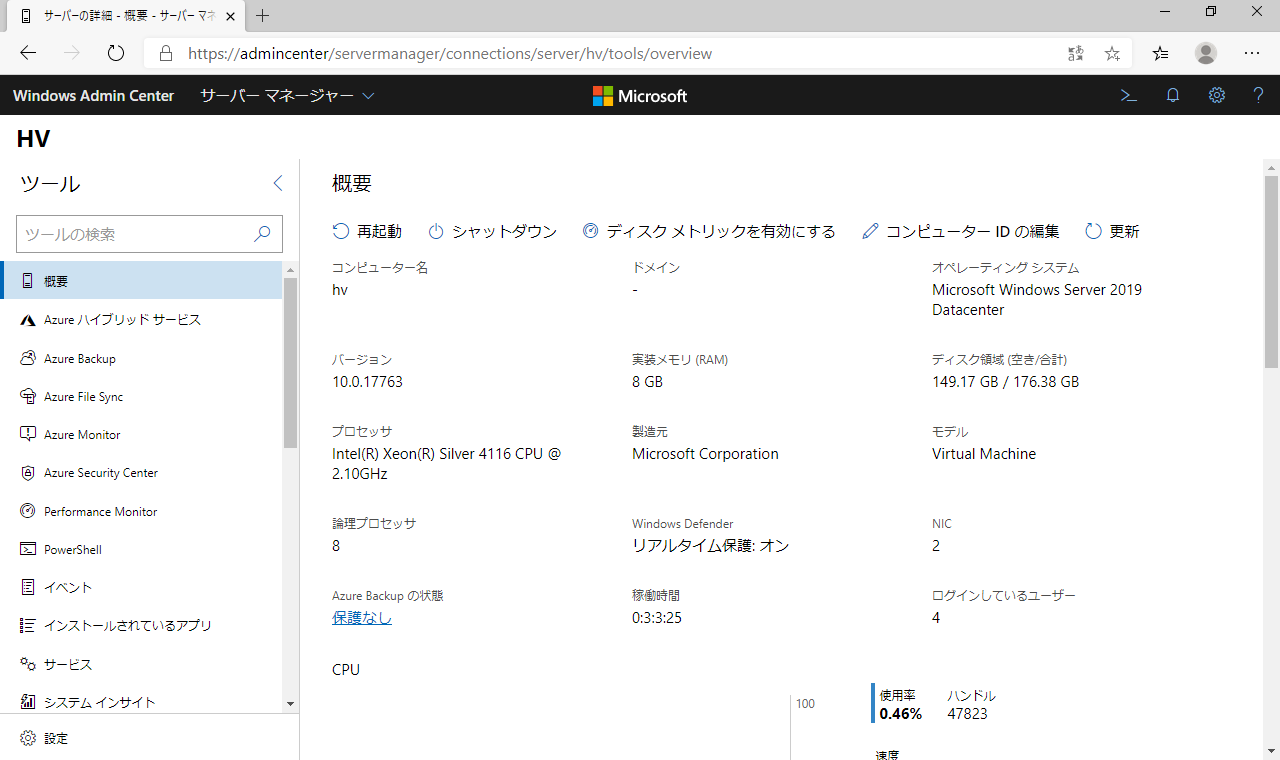Click the Windows Admin Center title

click(x=93, y=96)
